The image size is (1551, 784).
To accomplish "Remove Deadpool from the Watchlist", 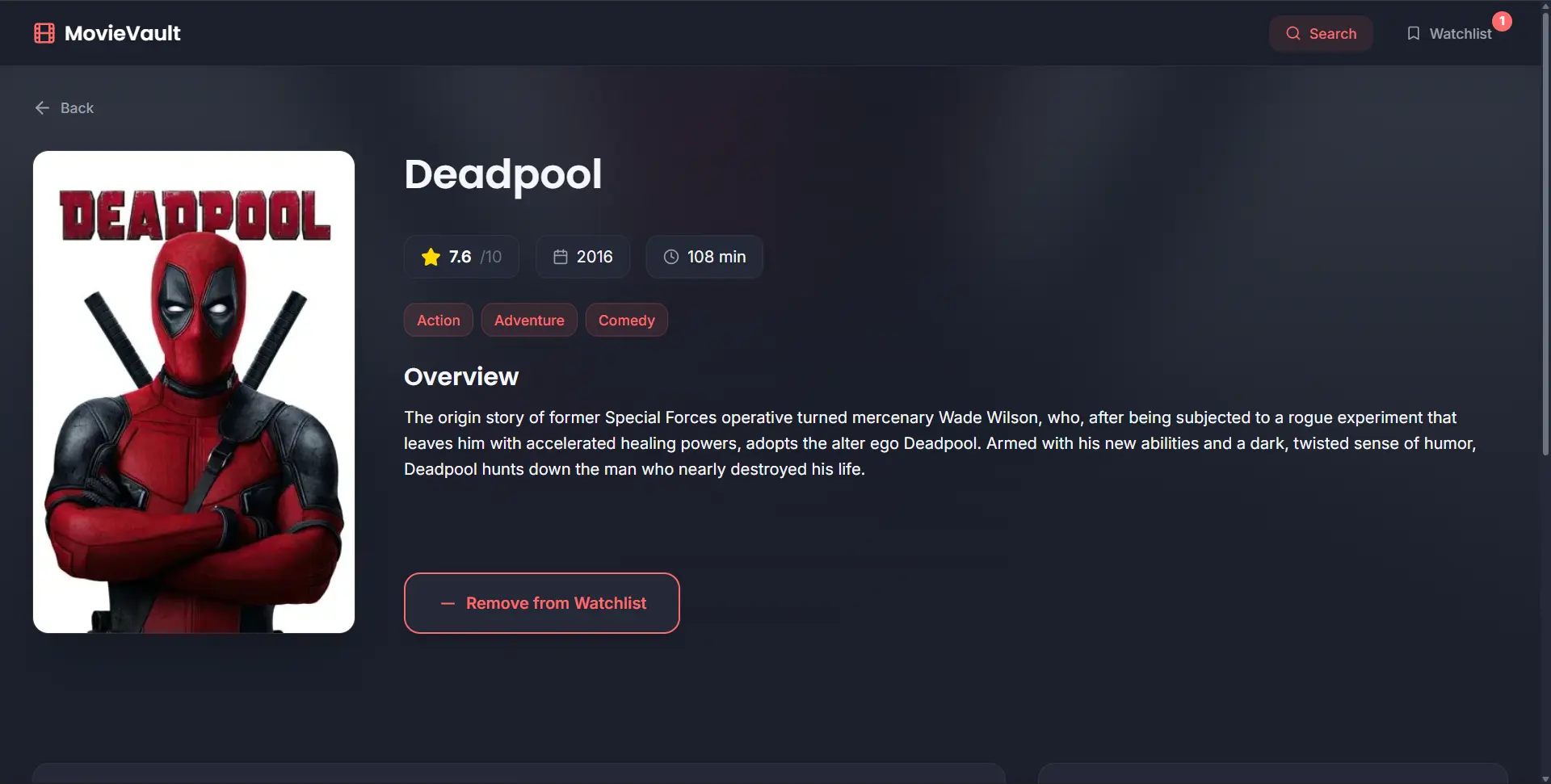I will pyautogui.click(x=541, y=603).
